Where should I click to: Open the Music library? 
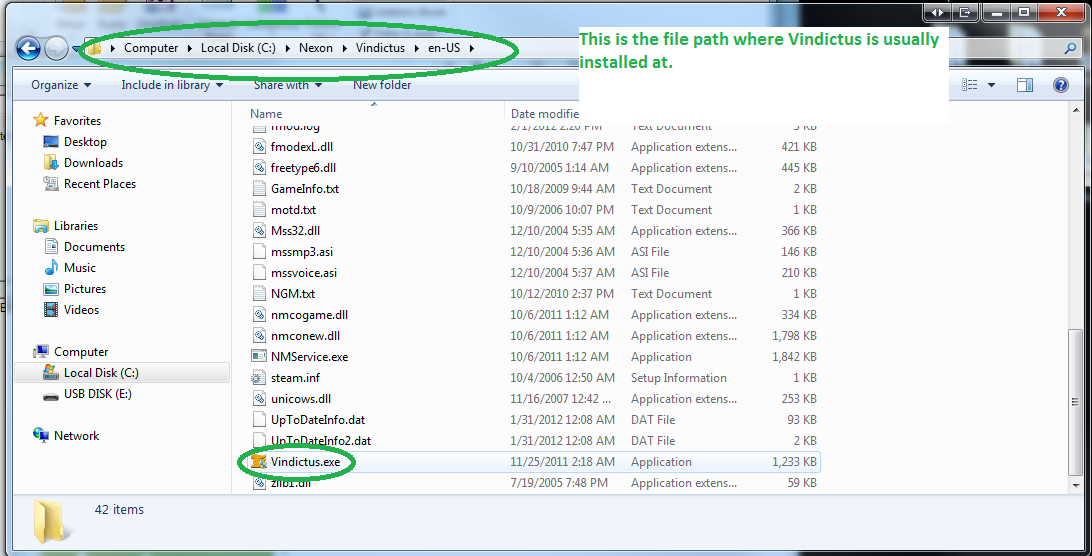(x=79, y=268)
